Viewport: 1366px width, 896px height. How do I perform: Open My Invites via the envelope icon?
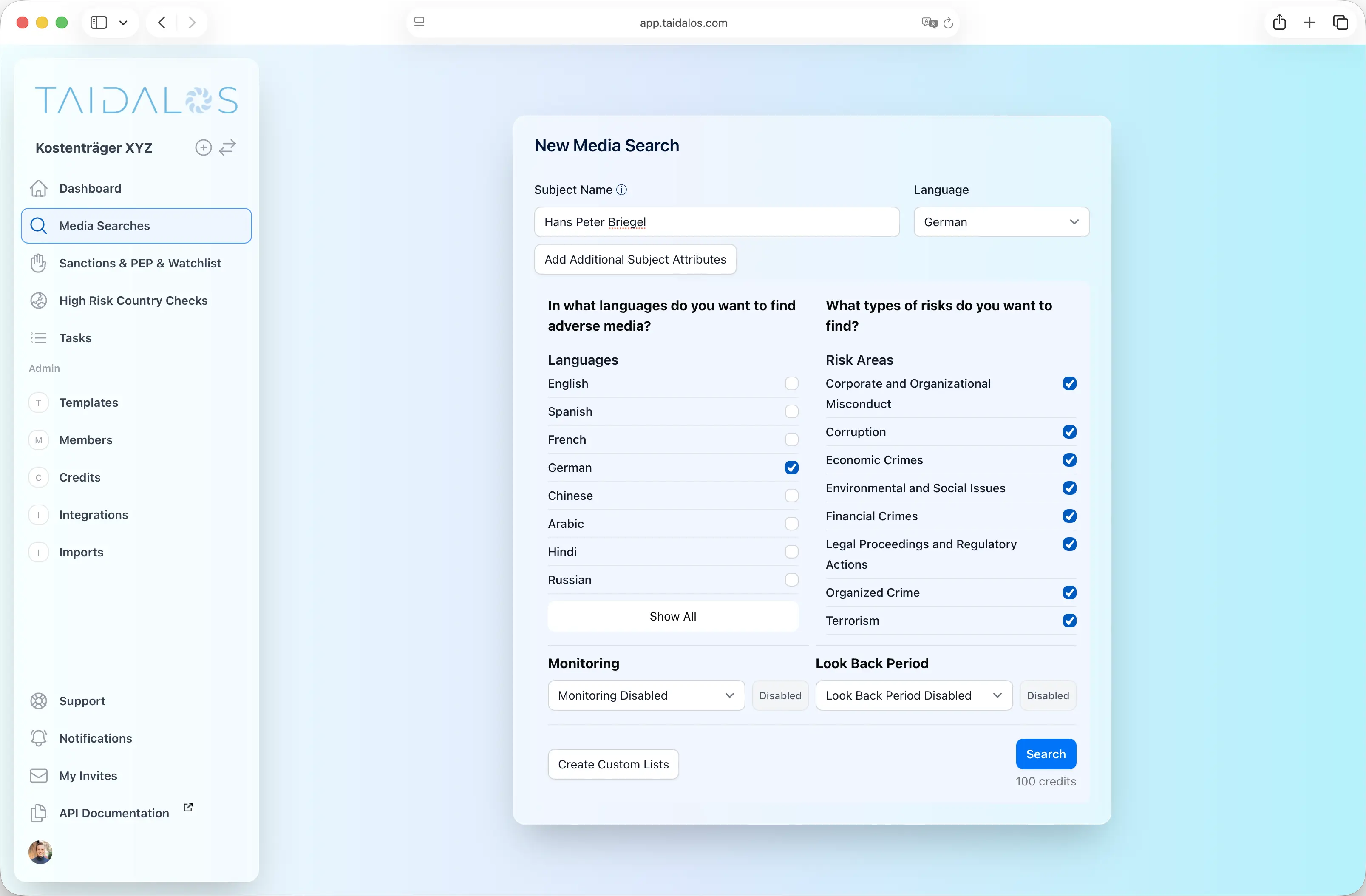click(38, 775)
